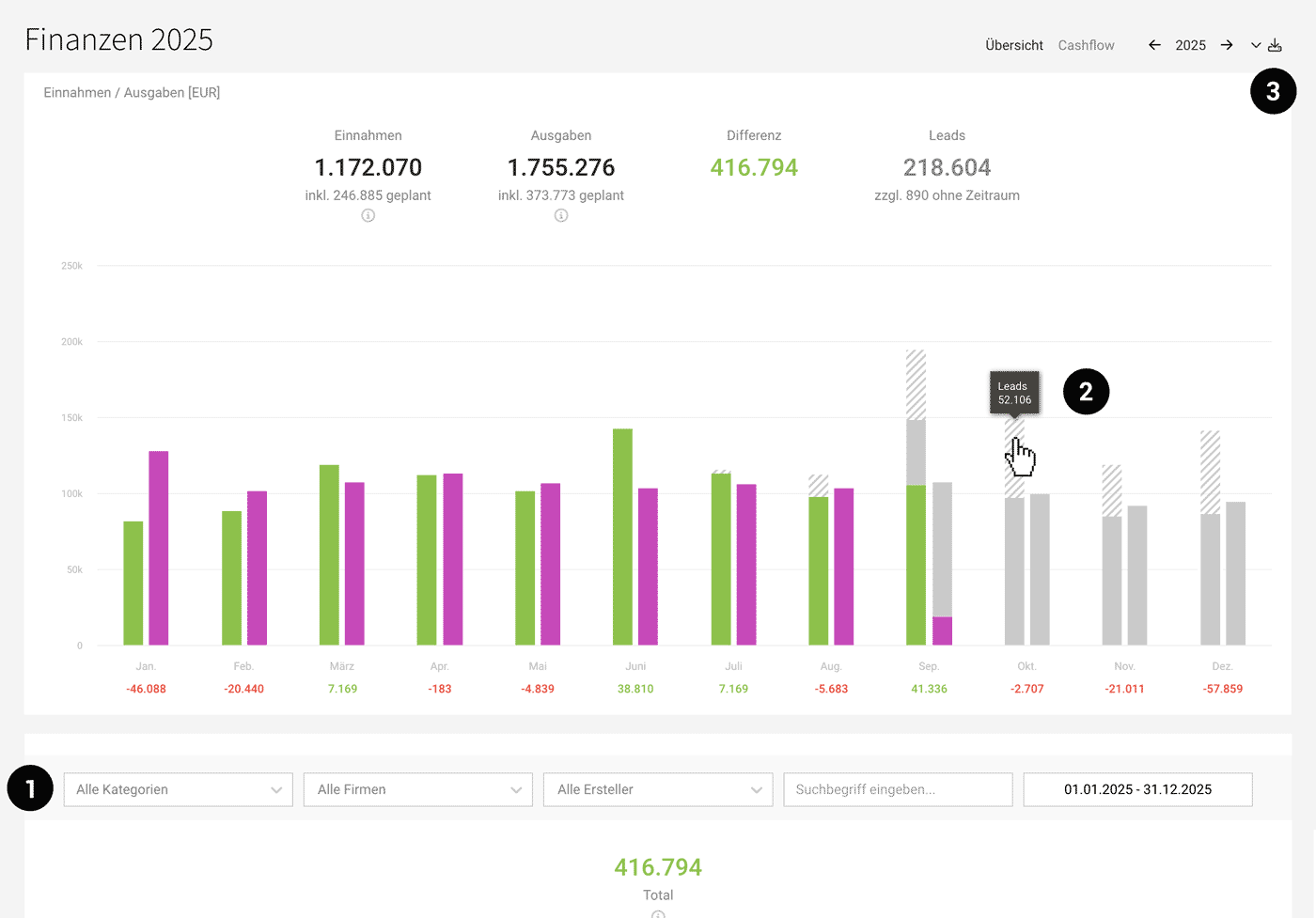The height and width of the screenshot is (918, 1316).
Task: Switch to the Cashflow tab
Action: [1086, 45]
